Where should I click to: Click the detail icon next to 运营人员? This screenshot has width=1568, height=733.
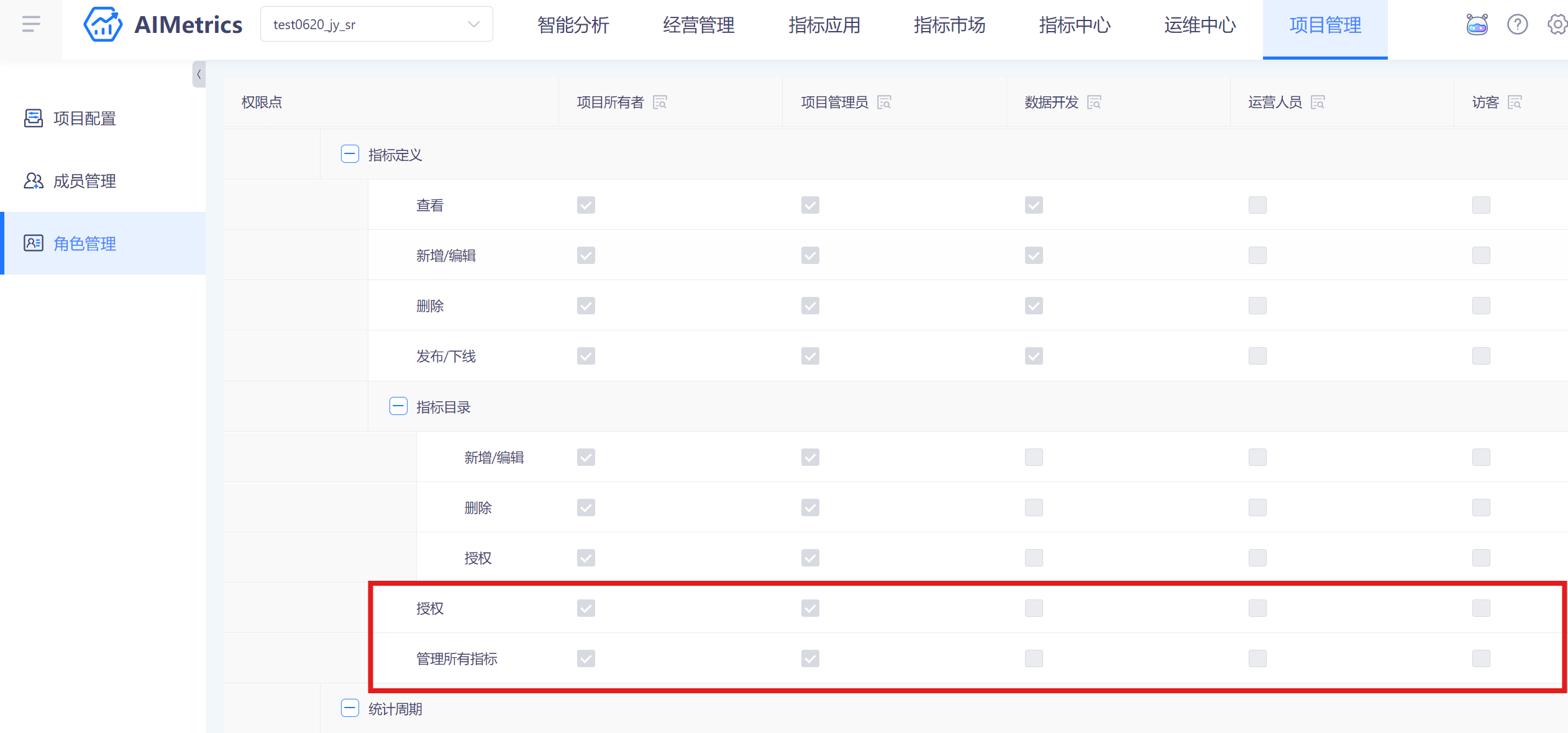[1318, 102]
